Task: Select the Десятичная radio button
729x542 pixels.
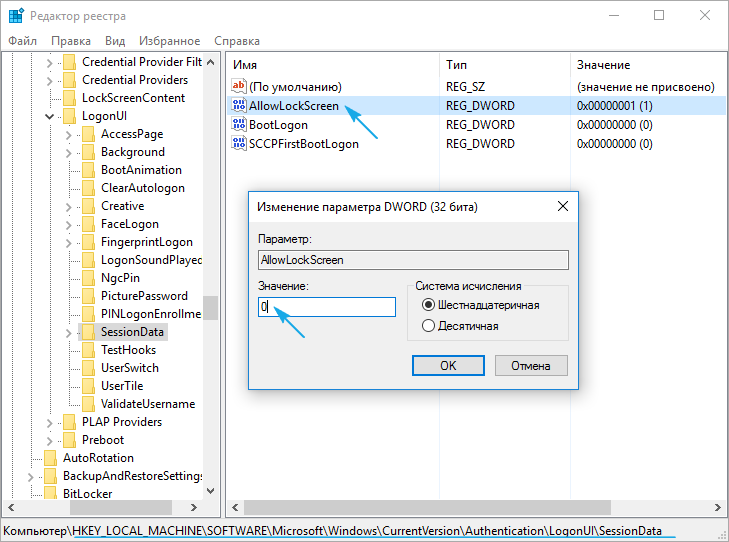Action: coord(429,326)
